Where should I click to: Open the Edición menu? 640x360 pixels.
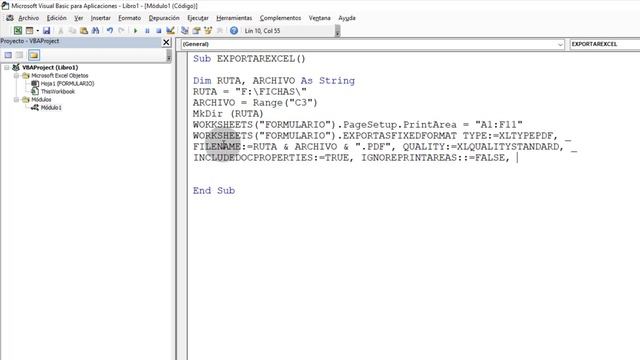56,18
